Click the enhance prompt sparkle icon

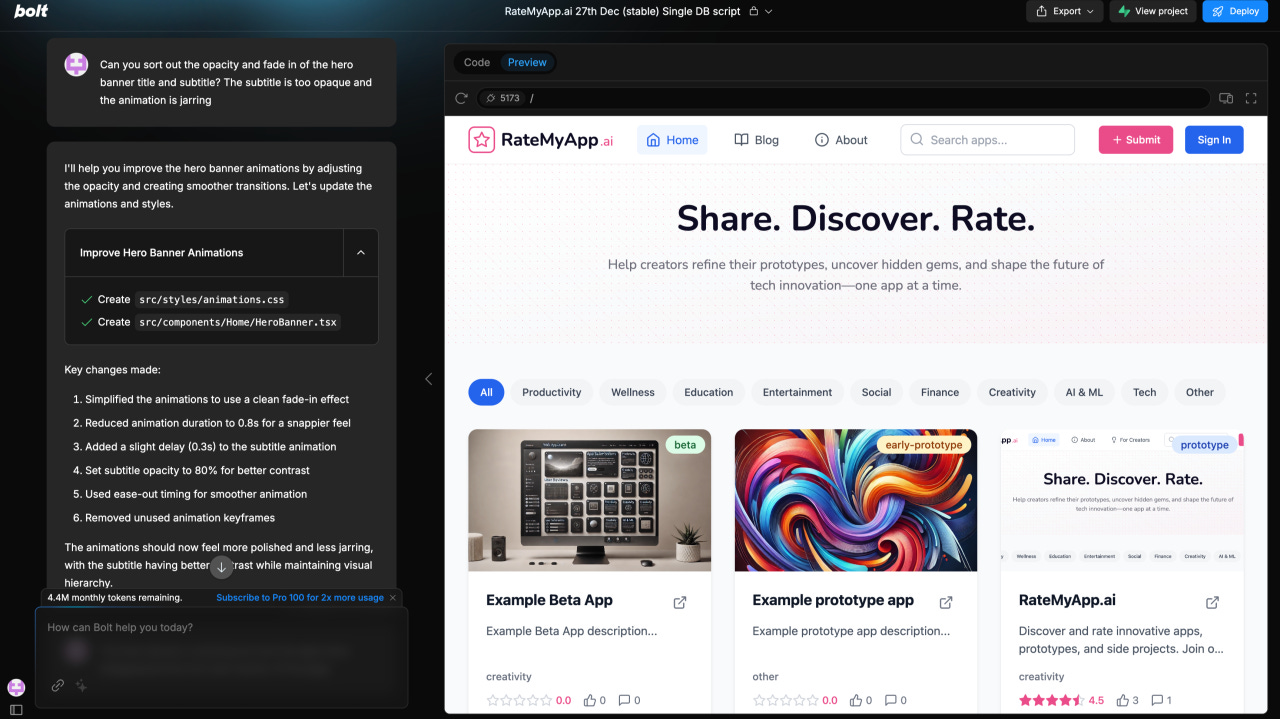[x=82, y=685]
